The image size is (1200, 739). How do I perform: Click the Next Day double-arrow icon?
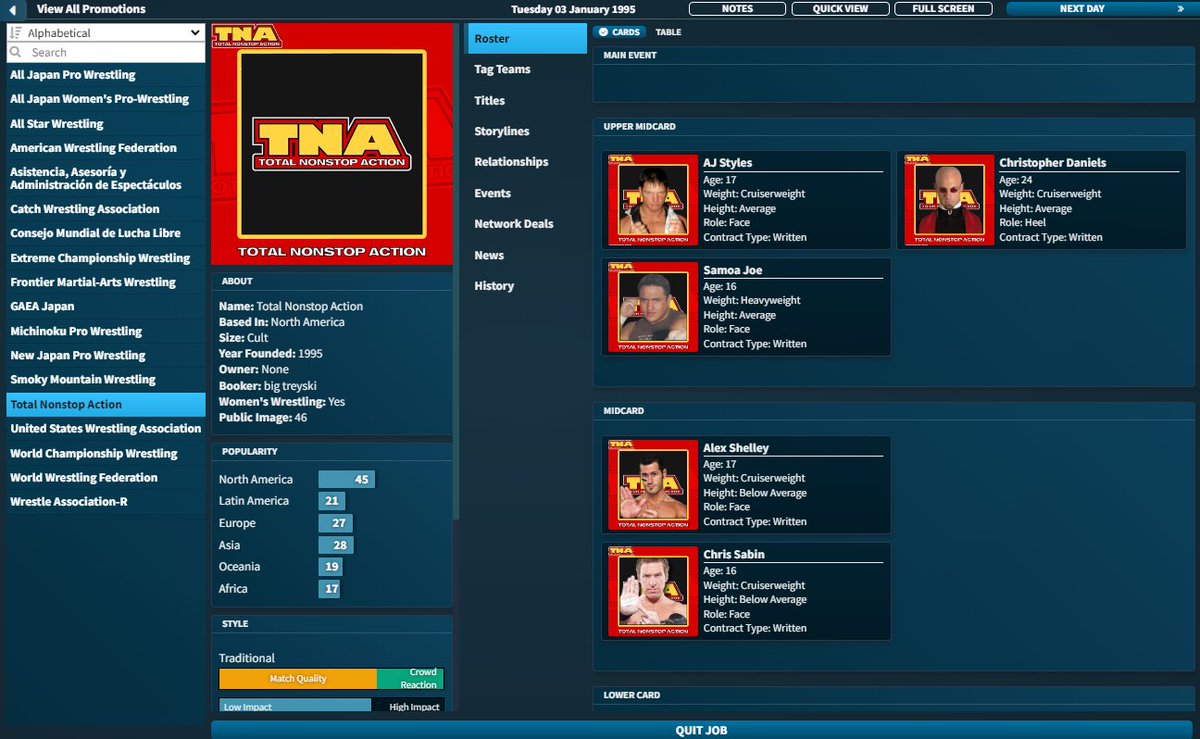coord(1181,9)
